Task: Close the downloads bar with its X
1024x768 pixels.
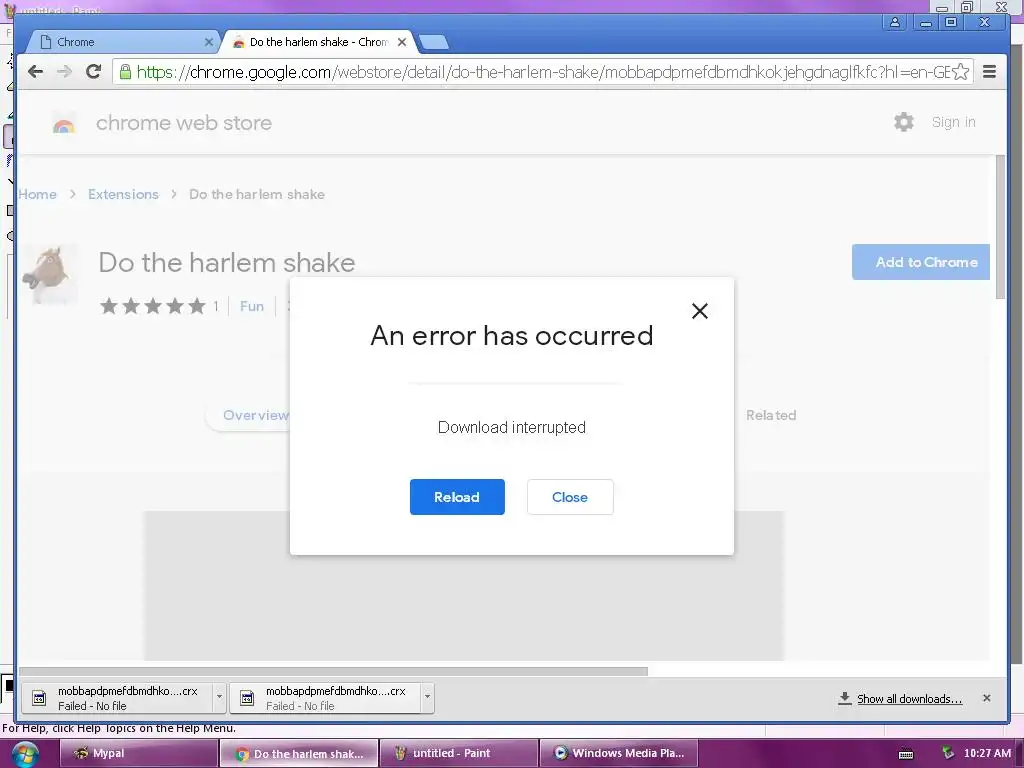Action: pos(987,698)
